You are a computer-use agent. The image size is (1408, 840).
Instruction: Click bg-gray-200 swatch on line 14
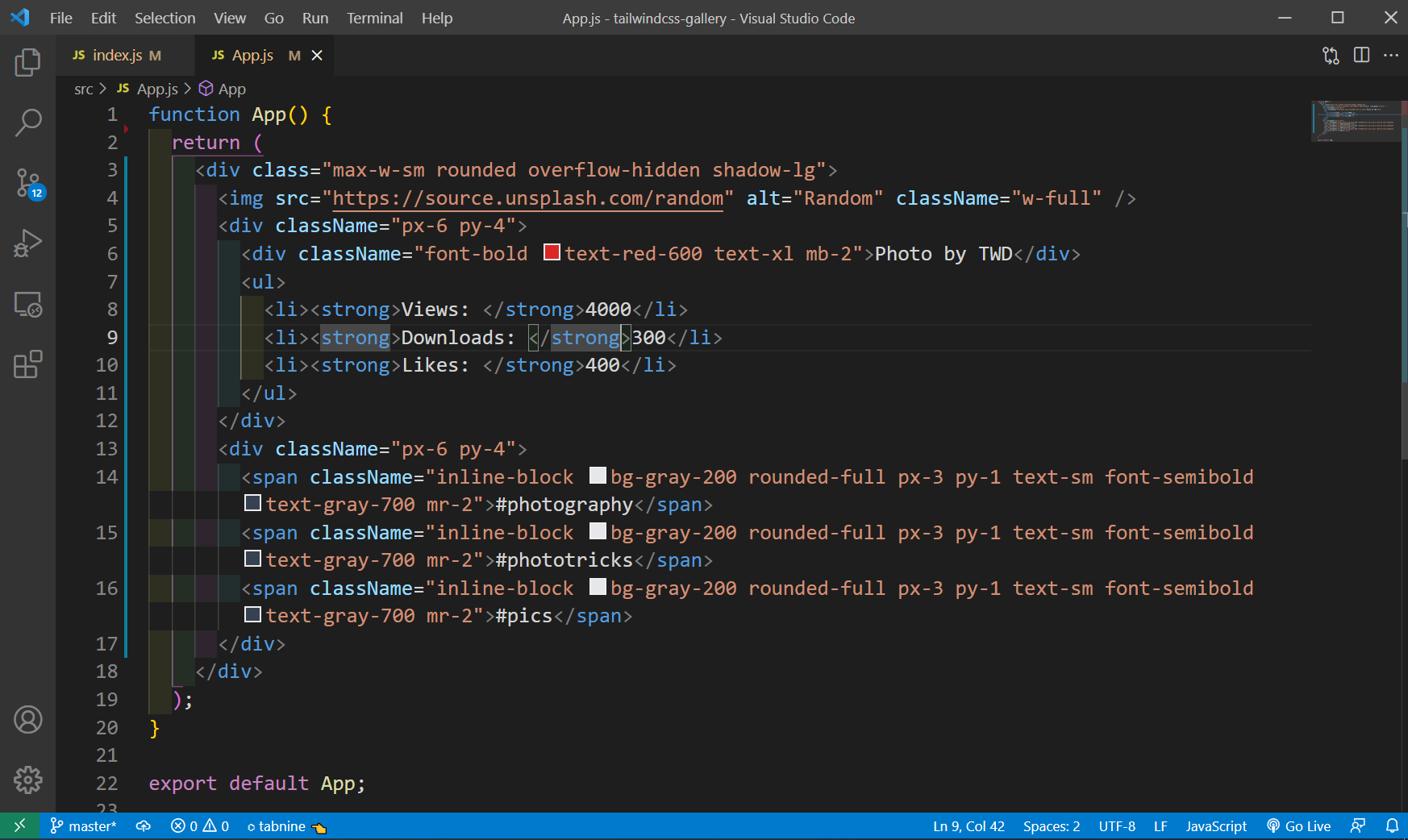point(598,476)
